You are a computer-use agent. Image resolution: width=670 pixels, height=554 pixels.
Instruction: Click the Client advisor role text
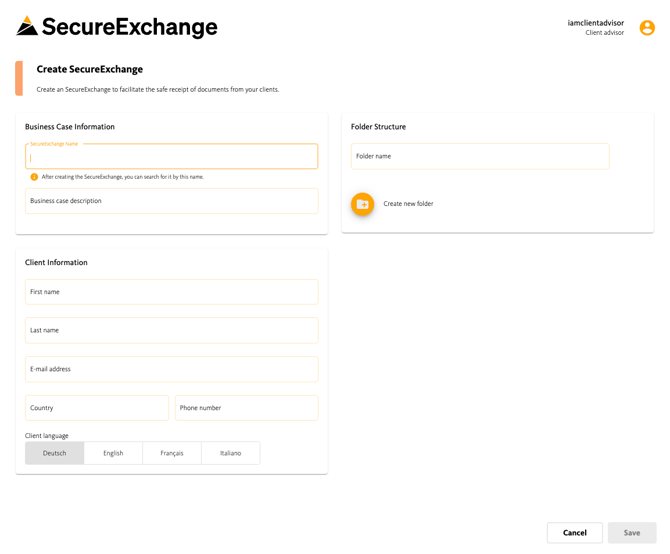point(605,32)
